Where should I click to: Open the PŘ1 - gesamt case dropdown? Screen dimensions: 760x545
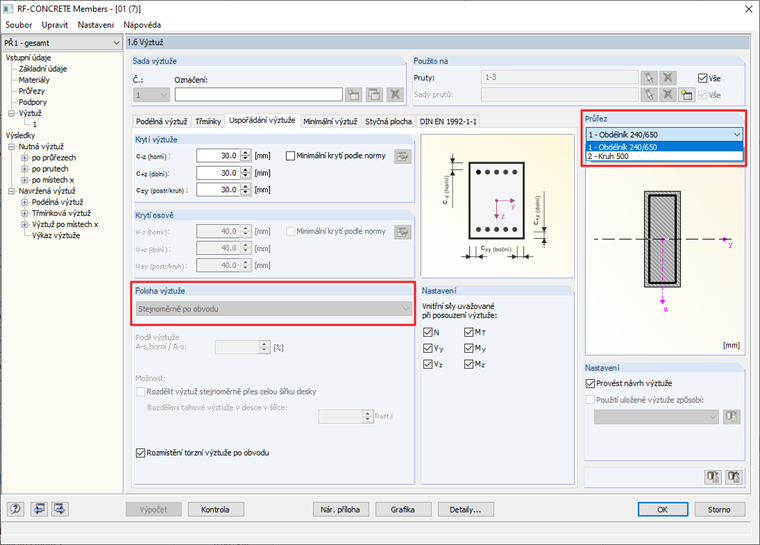(62, 43)
